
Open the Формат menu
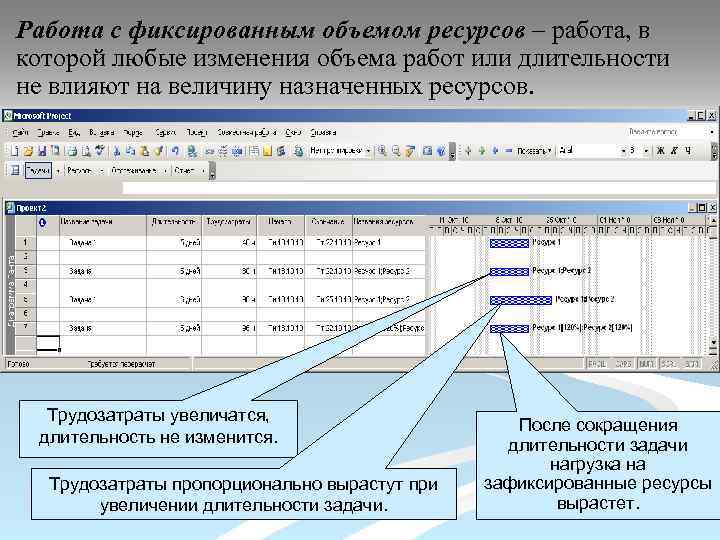(133, 132)
